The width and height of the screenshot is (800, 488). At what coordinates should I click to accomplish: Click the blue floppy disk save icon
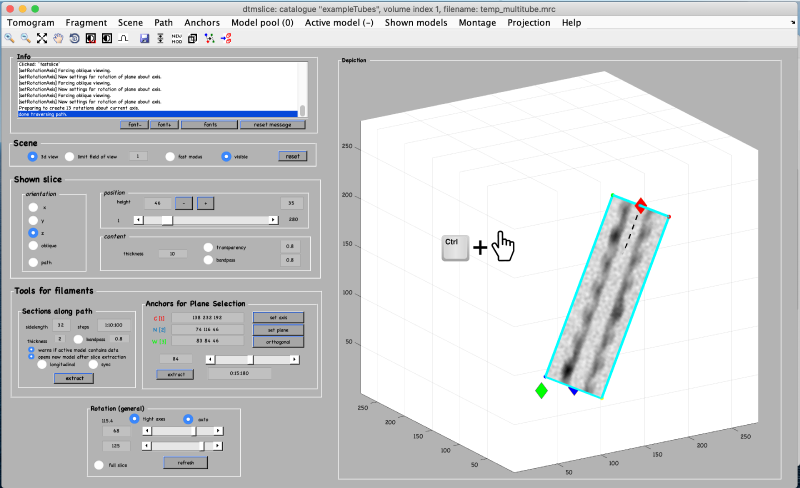(144, 38)
